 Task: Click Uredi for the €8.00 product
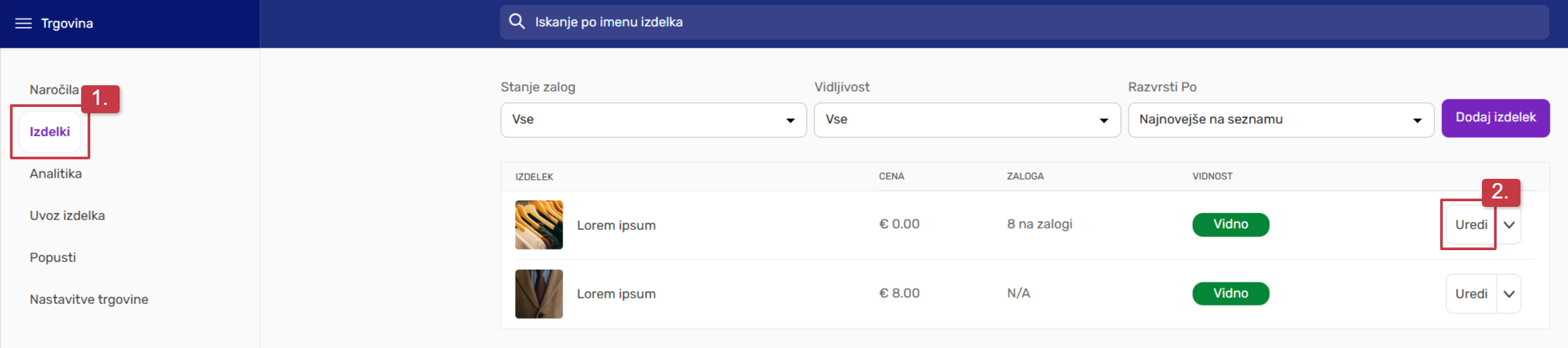tap(1471, 293)
